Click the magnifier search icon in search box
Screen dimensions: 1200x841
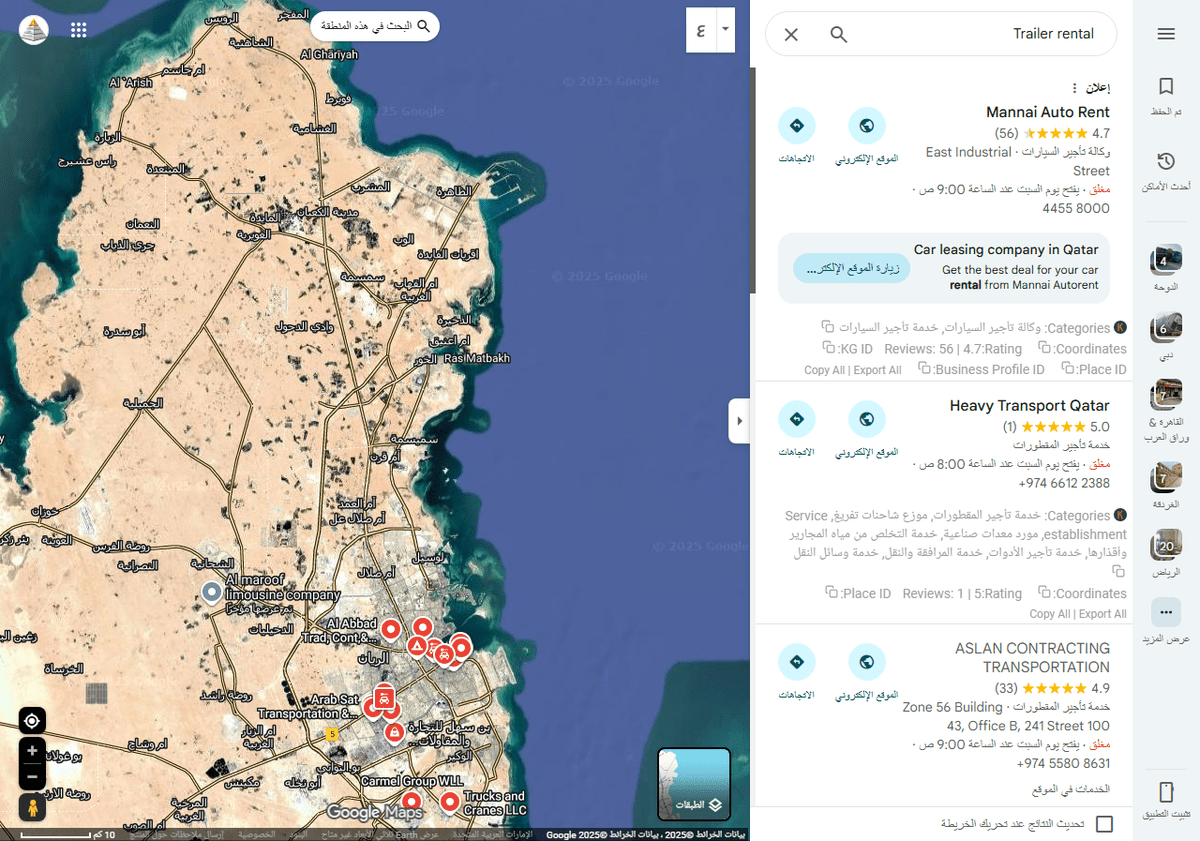839,34
